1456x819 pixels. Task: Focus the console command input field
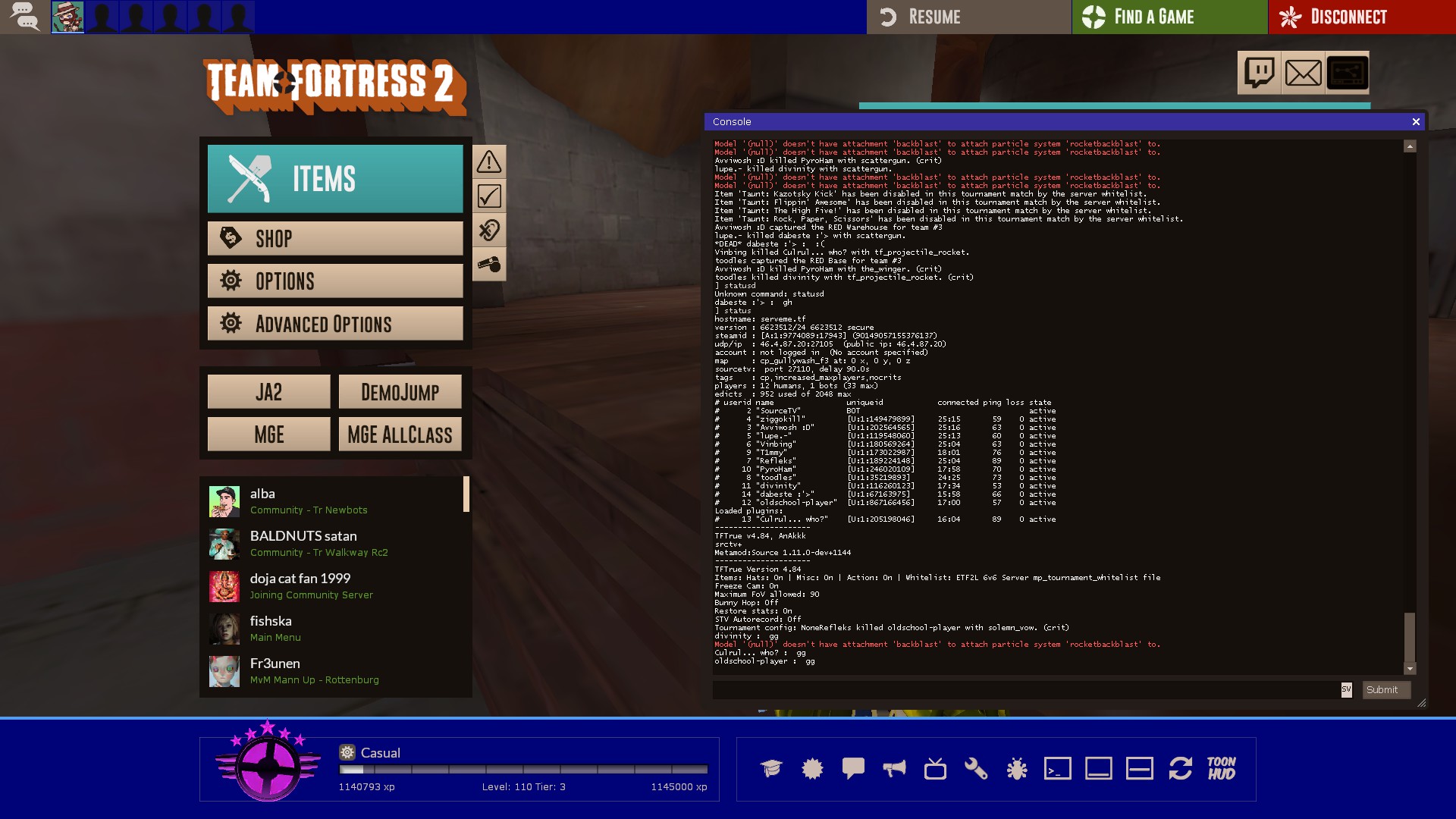tap(1026, 689)
